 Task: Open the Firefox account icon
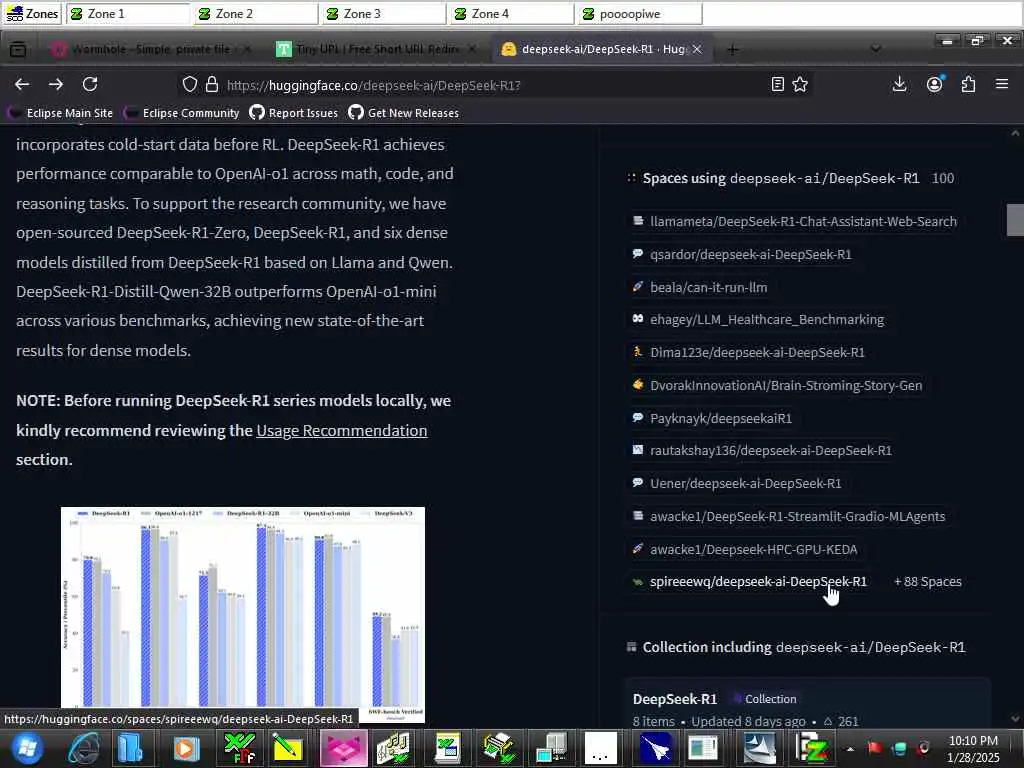pyautogui.click(x=935, y=84)
